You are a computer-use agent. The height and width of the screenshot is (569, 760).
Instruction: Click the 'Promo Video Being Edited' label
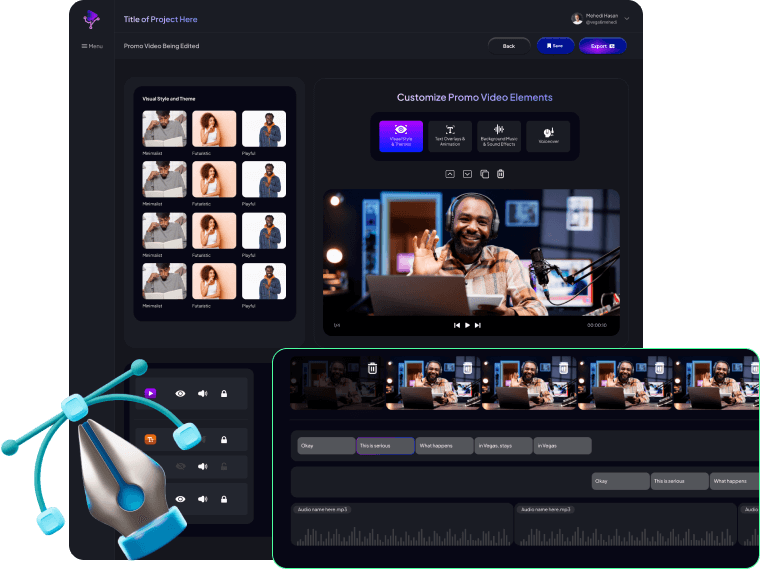pos(161,46)
